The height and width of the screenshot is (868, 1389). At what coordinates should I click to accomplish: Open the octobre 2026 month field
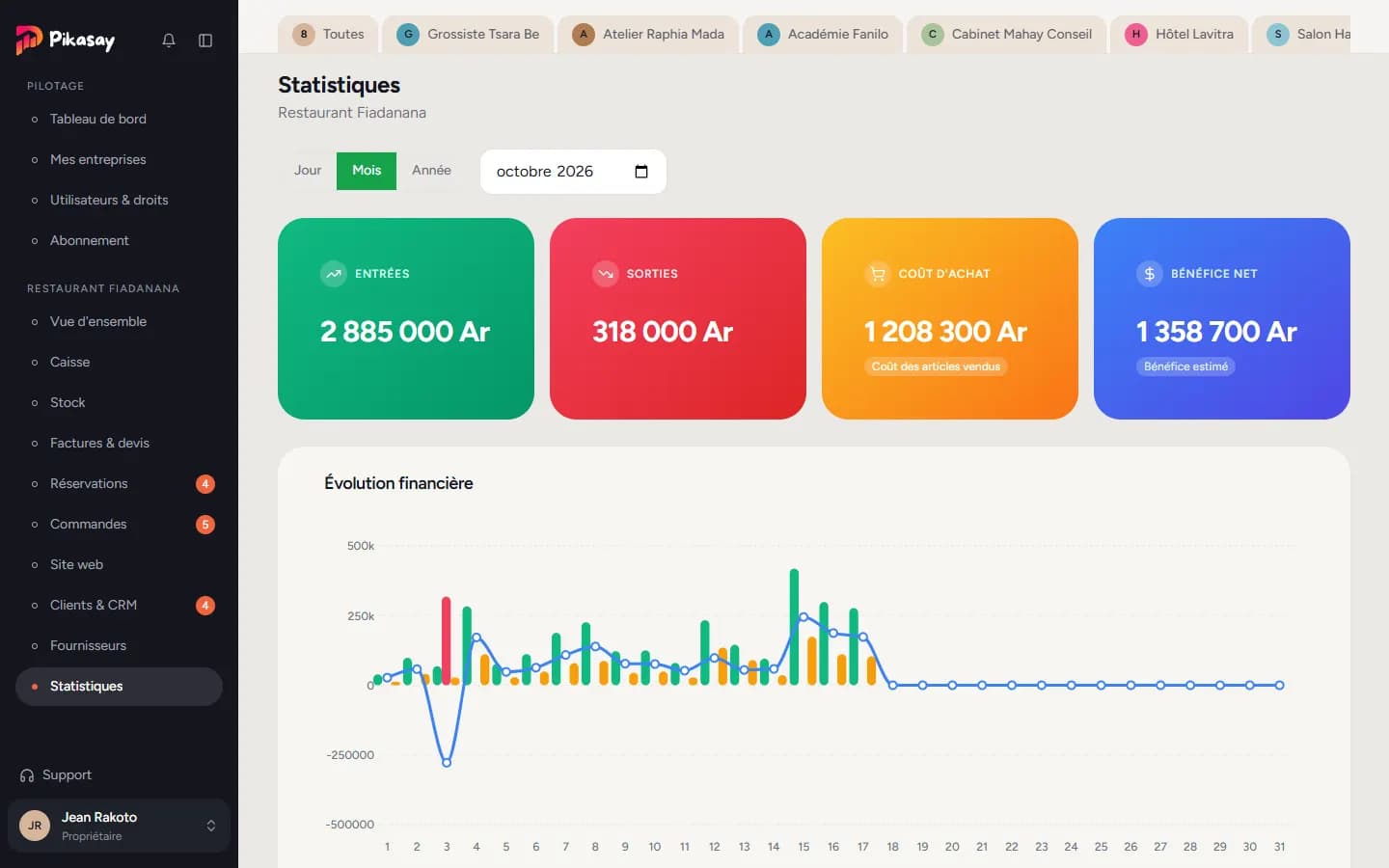[x=573, y=172]
